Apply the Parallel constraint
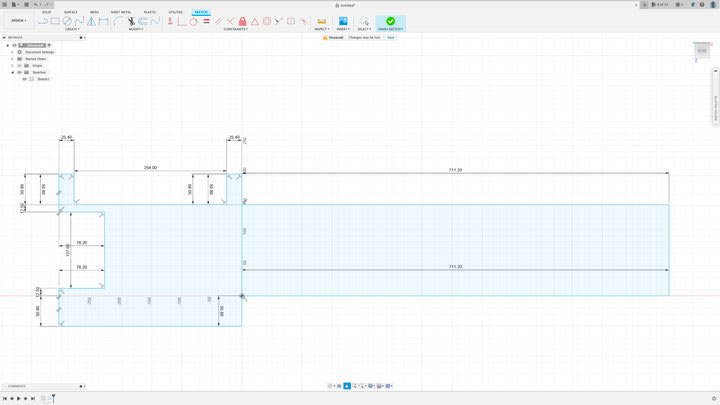 [x=218, y=21]
